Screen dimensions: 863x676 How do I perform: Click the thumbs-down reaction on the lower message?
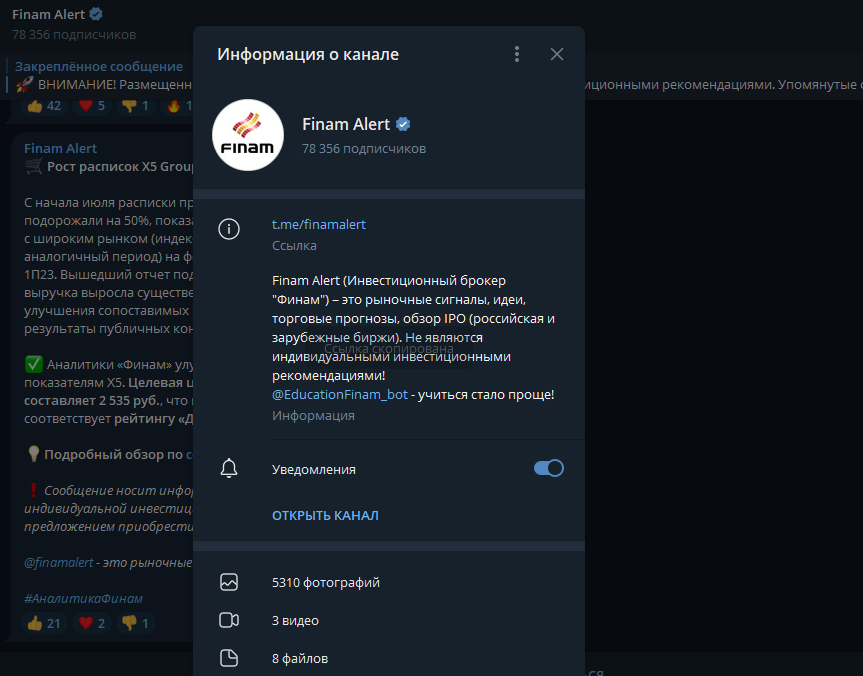[x=133, y=622]
